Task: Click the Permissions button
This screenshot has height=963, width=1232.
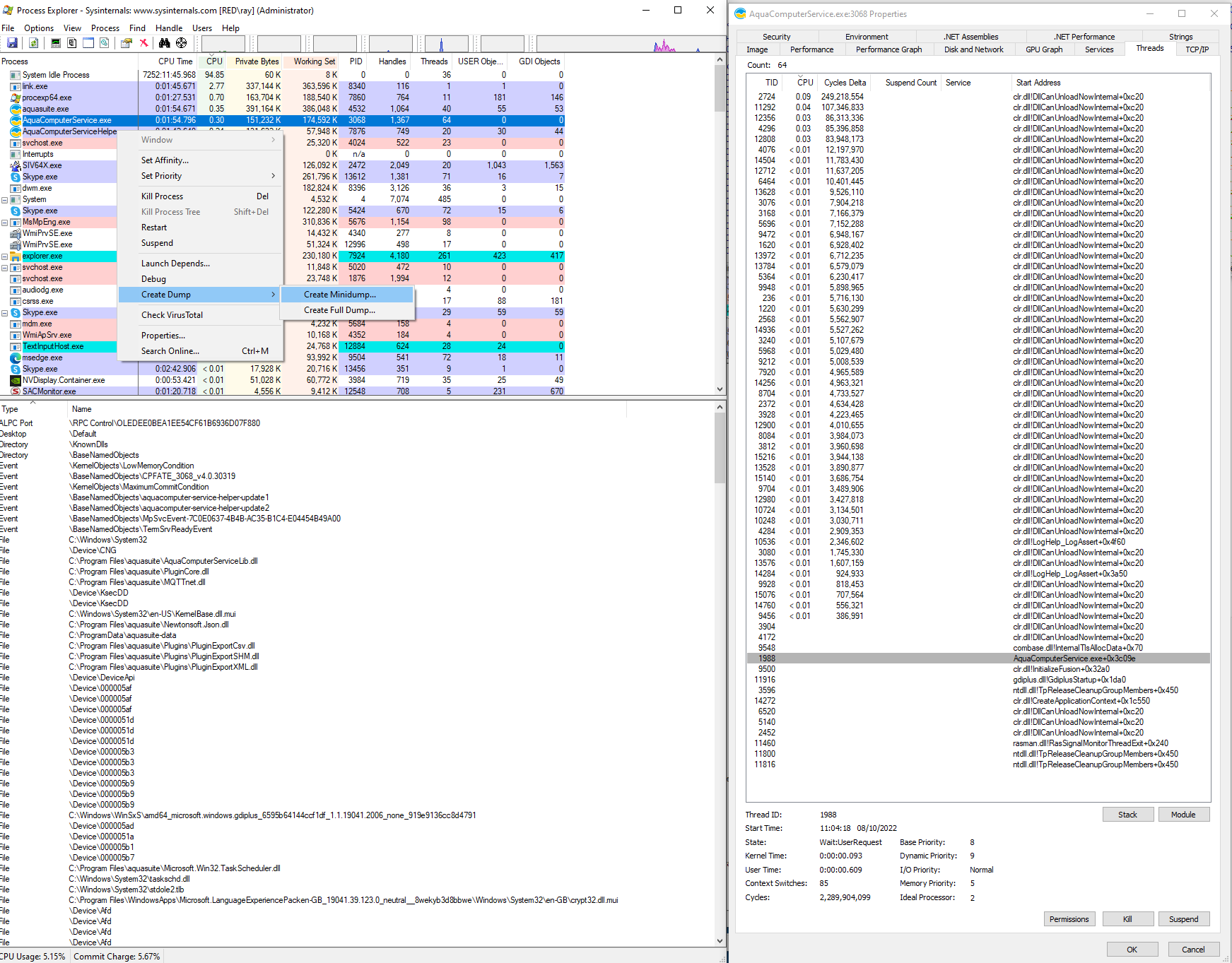Action: pos(1069,919)
